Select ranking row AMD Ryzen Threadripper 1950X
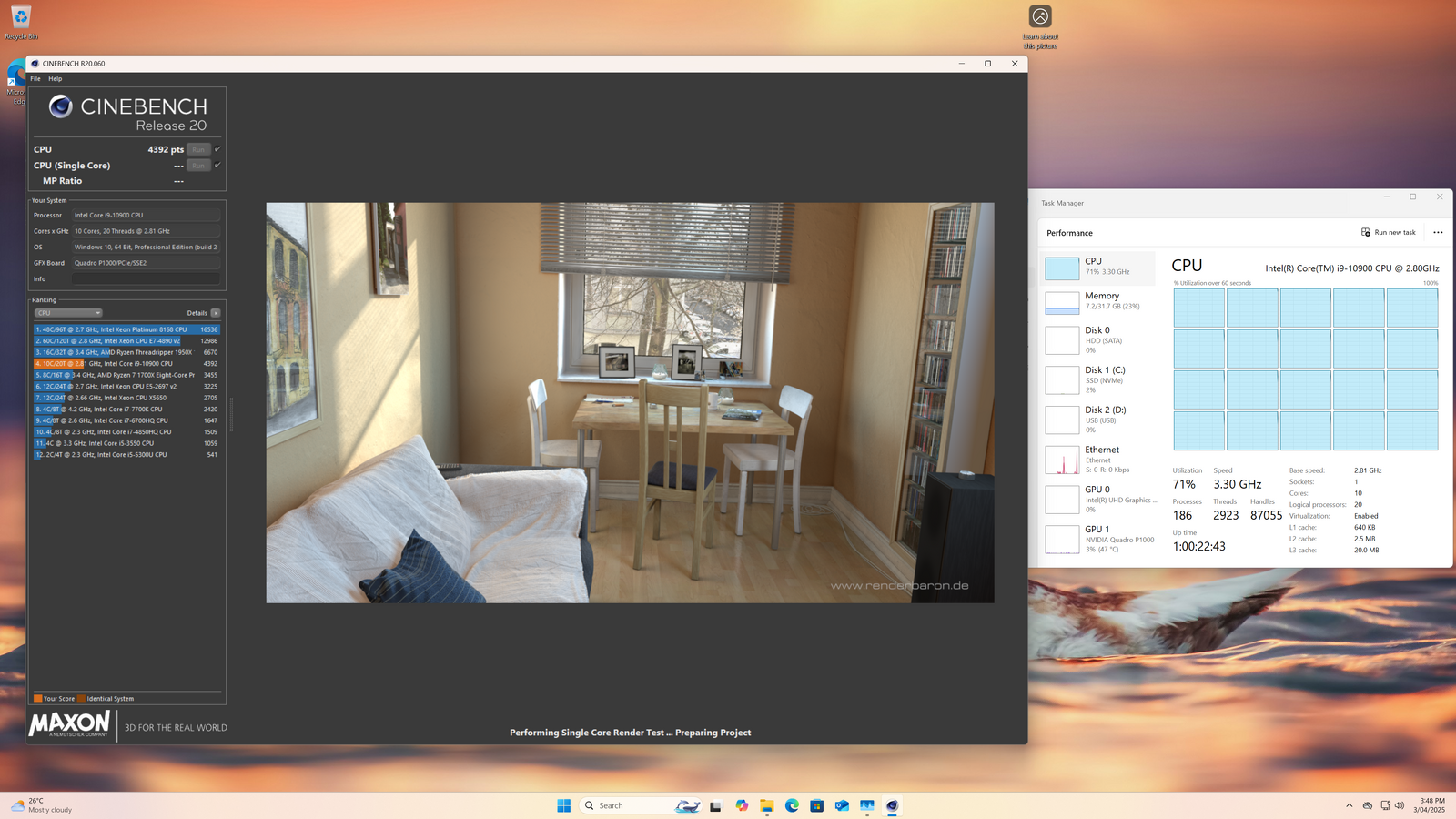This screenshot has width=1456, height=819. pyautogui.click(x=126, y=352)
